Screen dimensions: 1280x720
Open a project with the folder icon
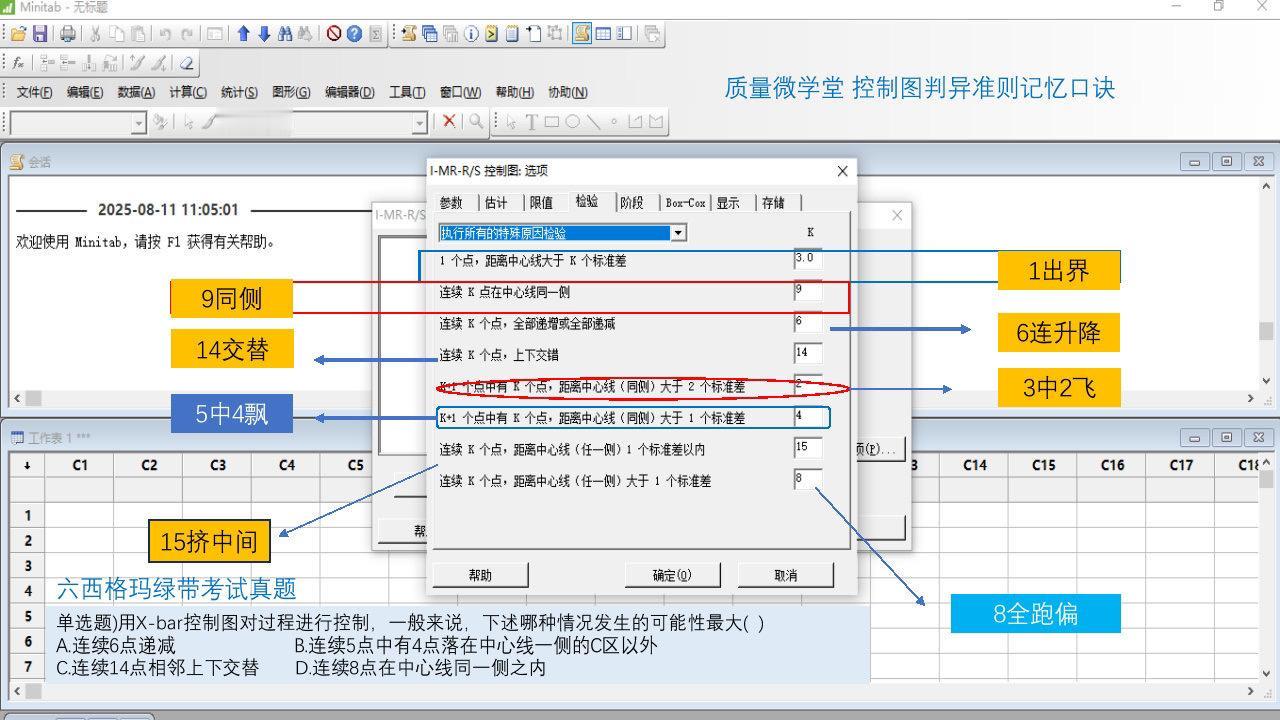[x=18, y=34]
